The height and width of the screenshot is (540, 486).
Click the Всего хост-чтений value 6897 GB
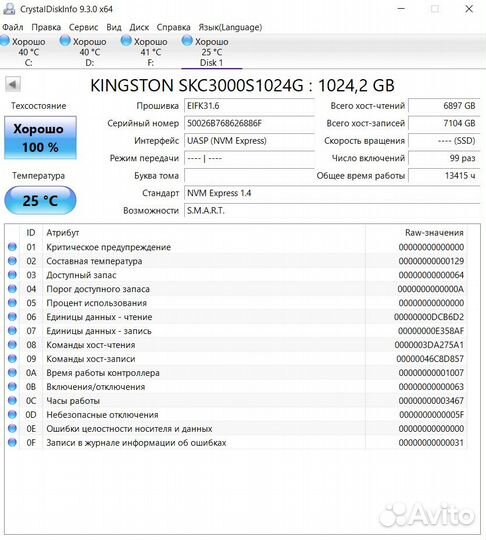[444, 106]
